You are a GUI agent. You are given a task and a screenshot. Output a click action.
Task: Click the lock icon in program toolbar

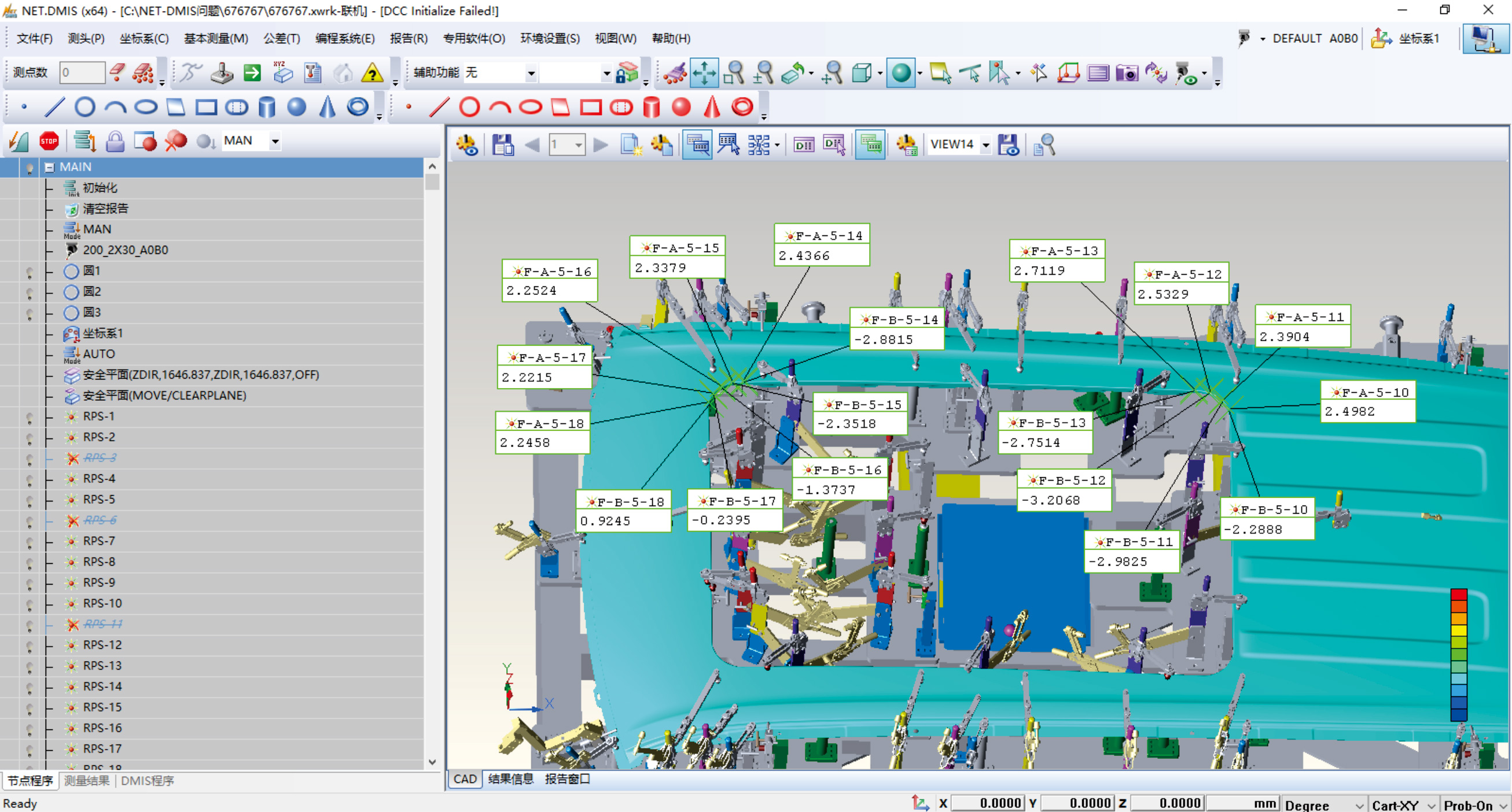tap(115, 141)
